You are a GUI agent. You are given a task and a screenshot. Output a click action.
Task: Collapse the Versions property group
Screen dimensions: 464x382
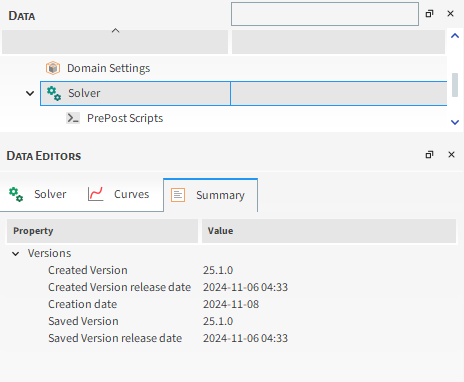pos(15,254)
